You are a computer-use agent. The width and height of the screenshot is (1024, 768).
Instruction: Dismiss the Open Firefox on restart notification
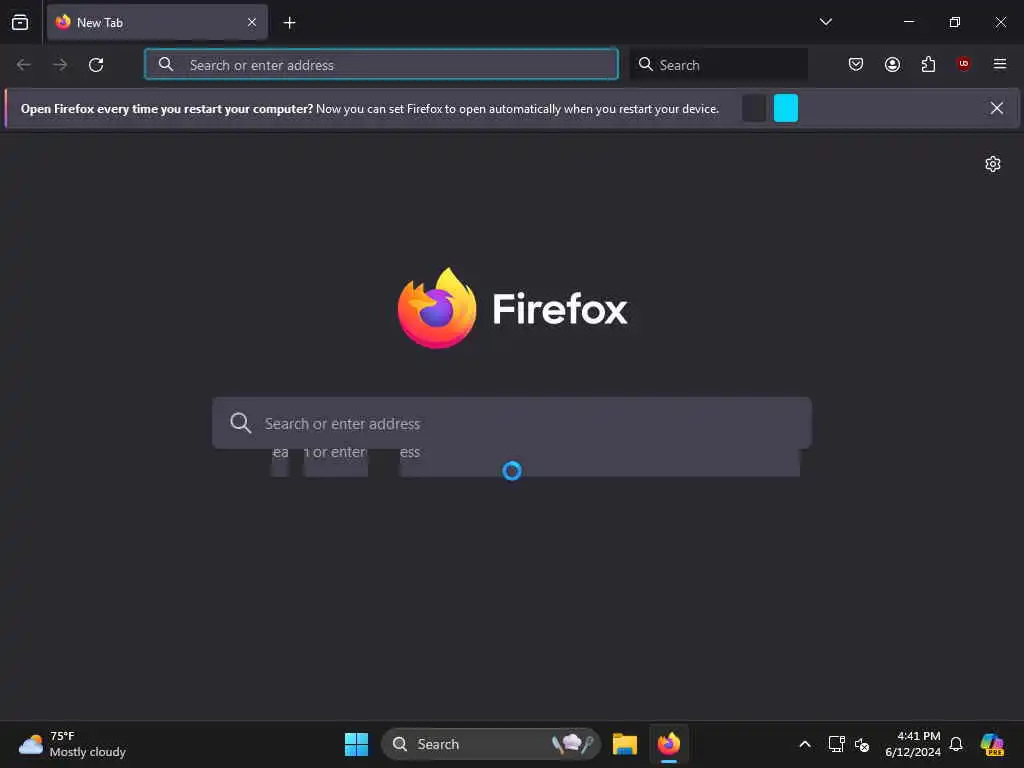click(x=997, y=108)
